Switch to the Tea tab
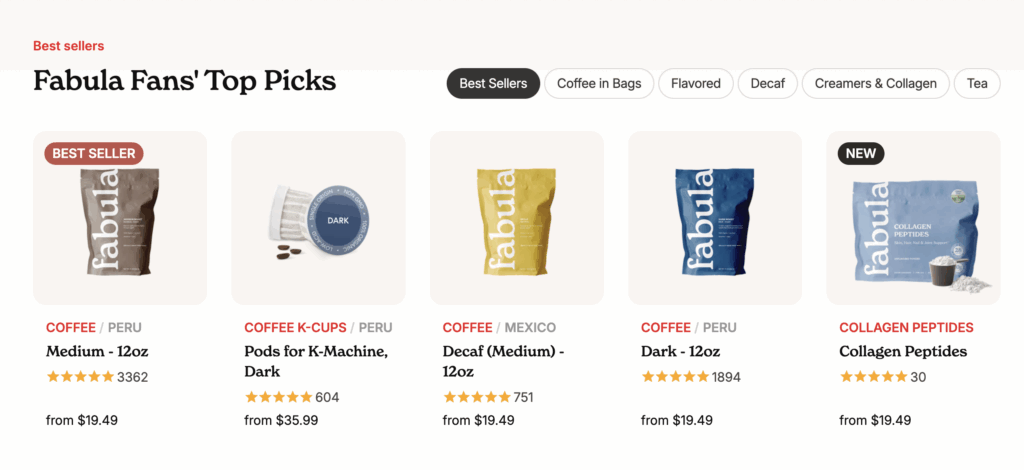 click(977, 84)
